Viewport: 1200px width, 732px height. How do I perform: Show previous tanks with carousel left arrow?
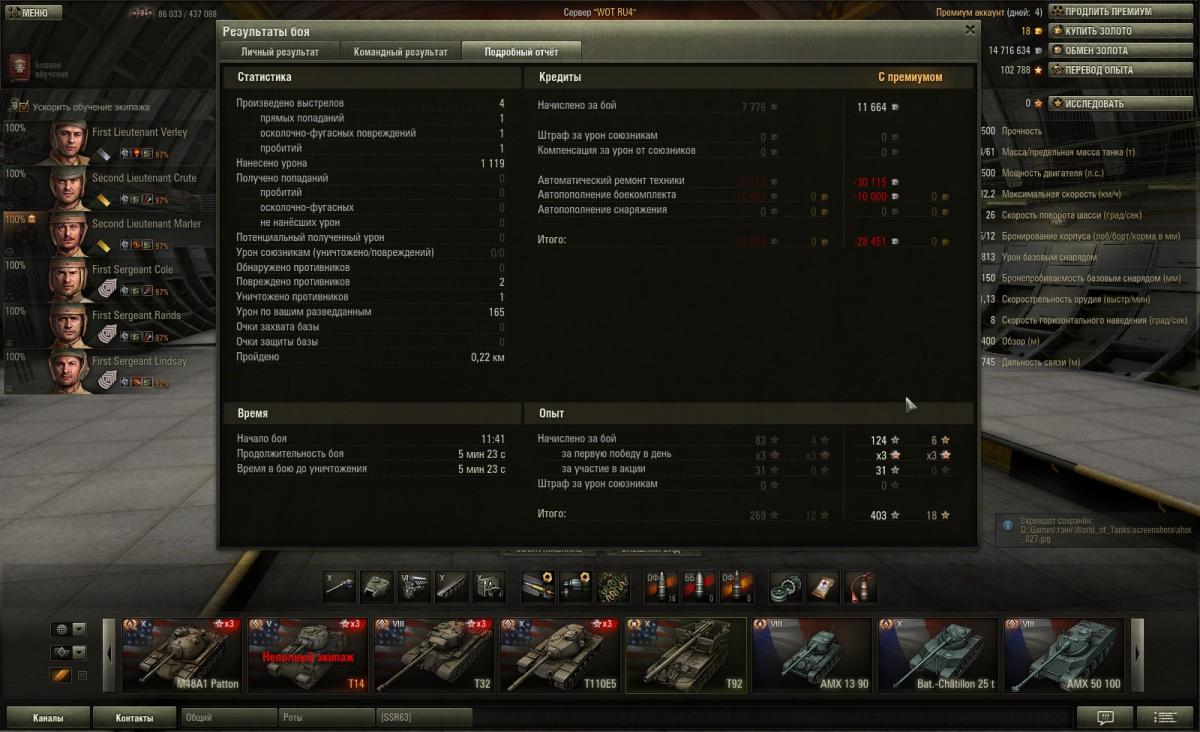coord(109,655)
